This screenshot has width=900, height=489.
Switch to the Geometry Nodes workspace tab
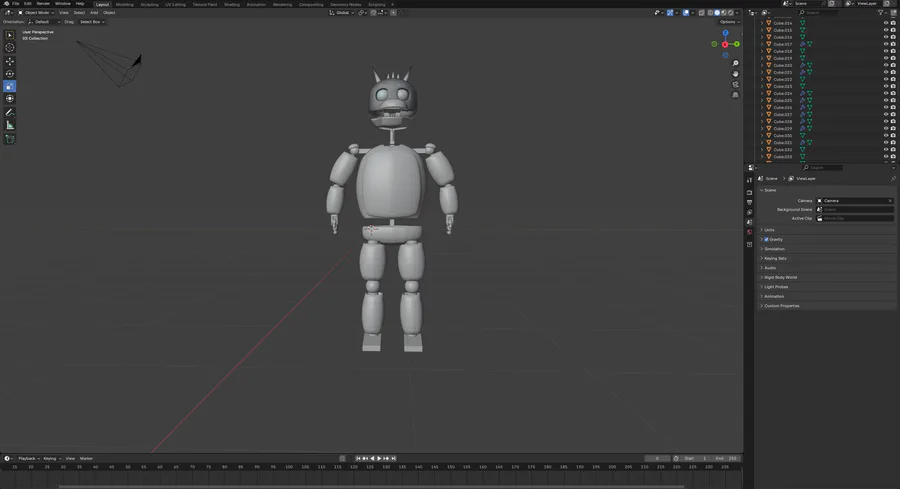346,4
